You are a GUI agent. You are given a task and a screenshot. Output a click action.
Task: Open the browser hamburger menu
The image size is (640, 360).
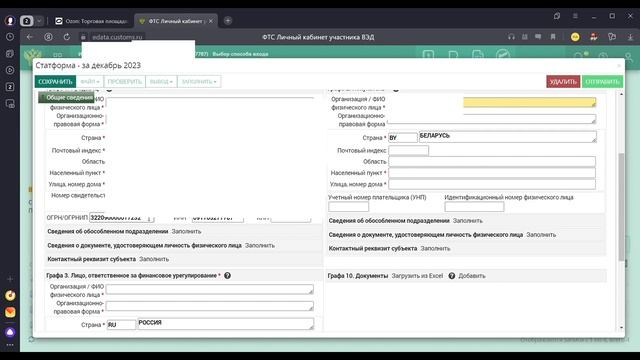pos(575,16)
